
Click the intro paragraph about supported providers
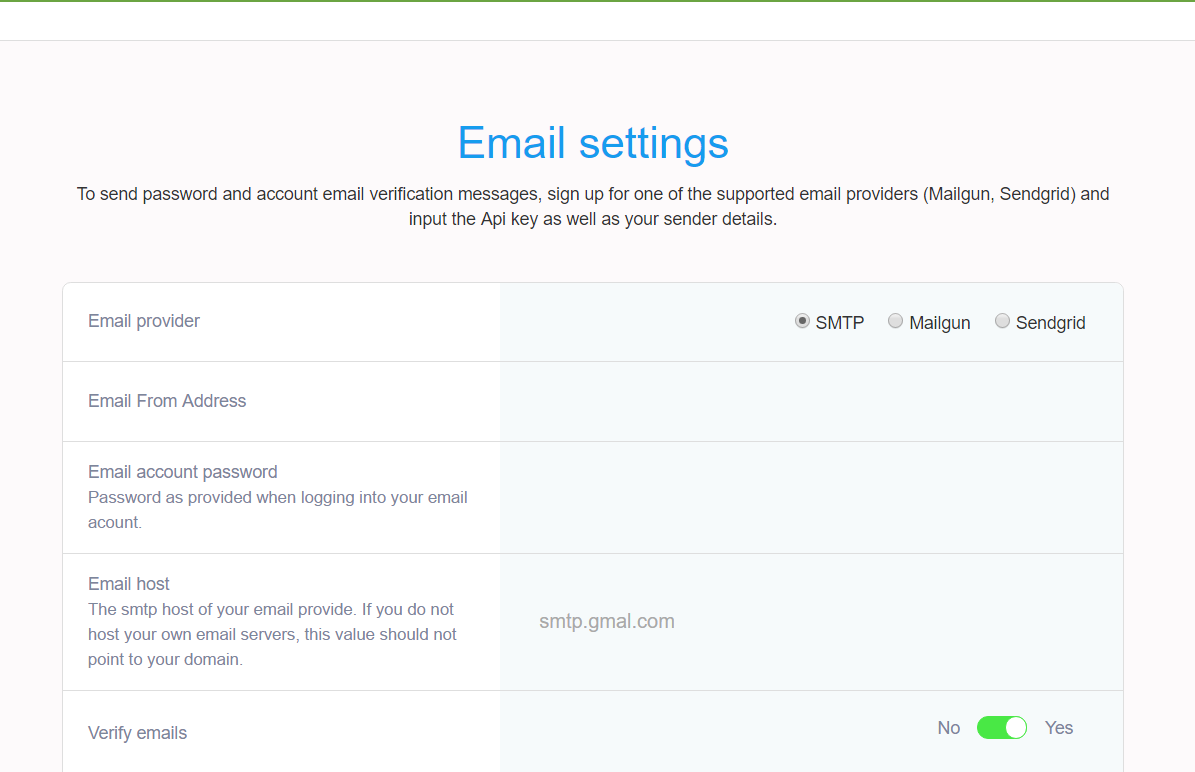click(x=593, y=207)
